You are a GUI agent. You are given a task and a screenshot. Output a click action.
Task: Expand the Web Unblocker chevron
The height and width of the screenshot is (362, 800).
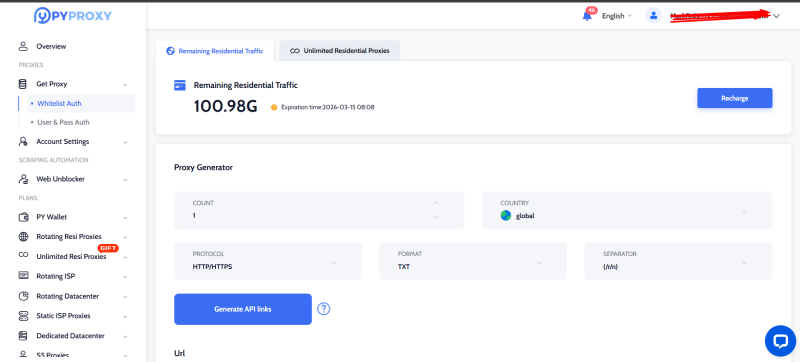(125, 180)
